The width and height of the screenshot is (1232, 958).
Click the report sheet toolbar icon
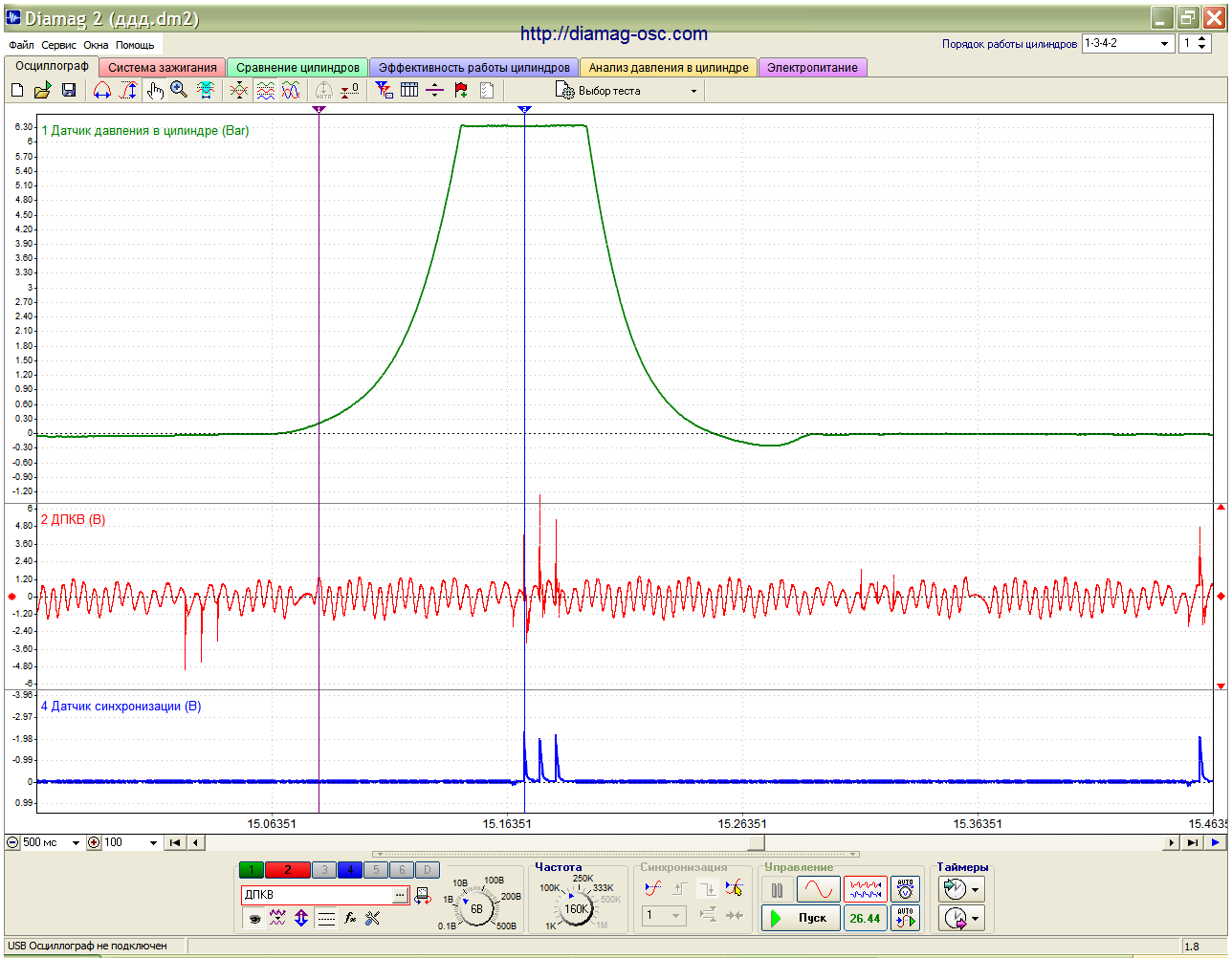click(487, 90)
